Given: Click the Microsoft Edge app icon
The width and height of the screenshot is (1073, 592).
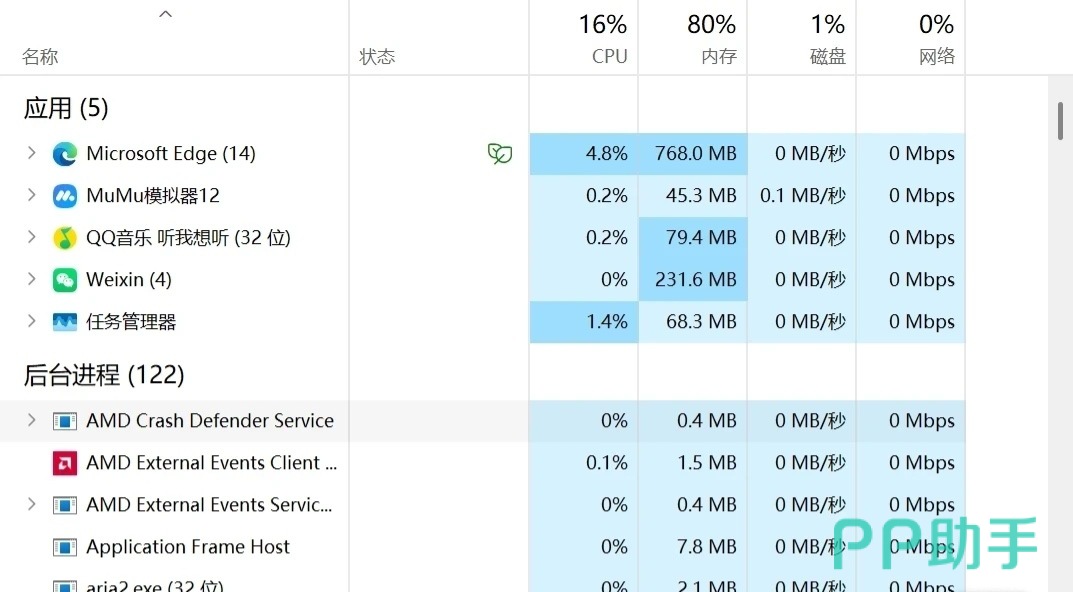Looking at the screenshot, I should click(65, 154).
